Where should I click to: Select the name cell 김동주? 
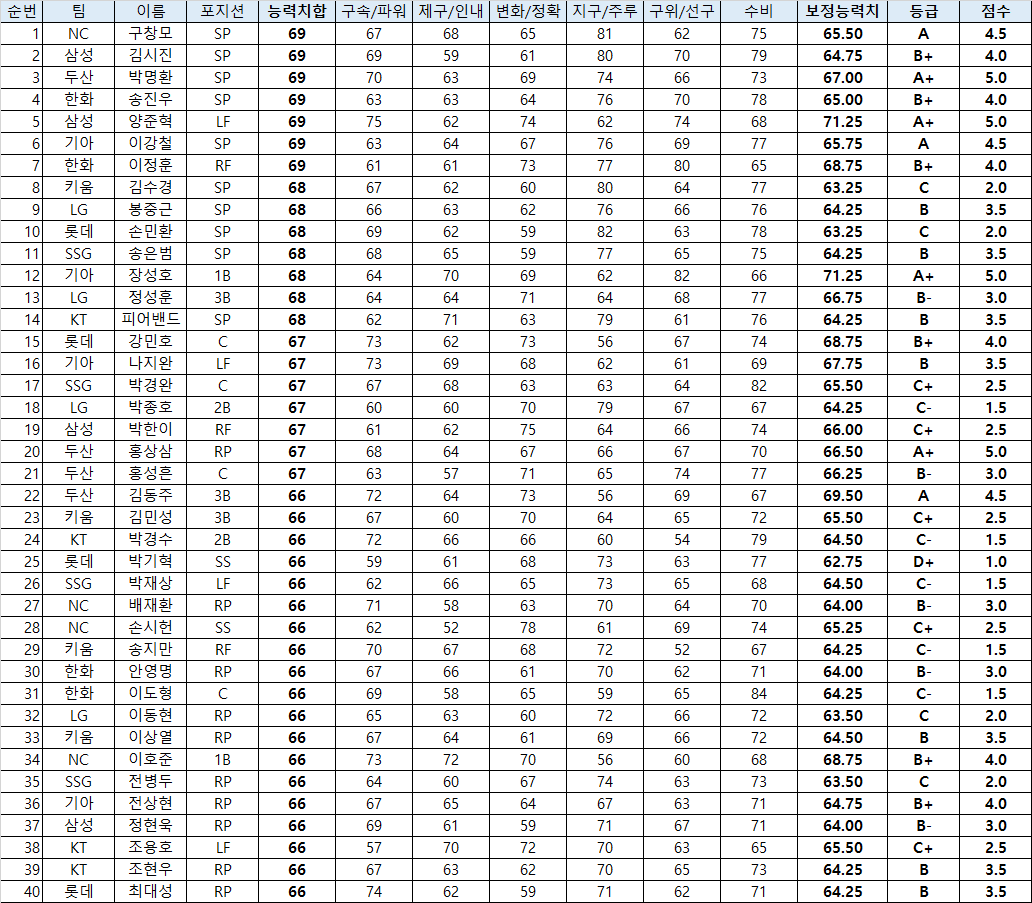tap(150, 496)
